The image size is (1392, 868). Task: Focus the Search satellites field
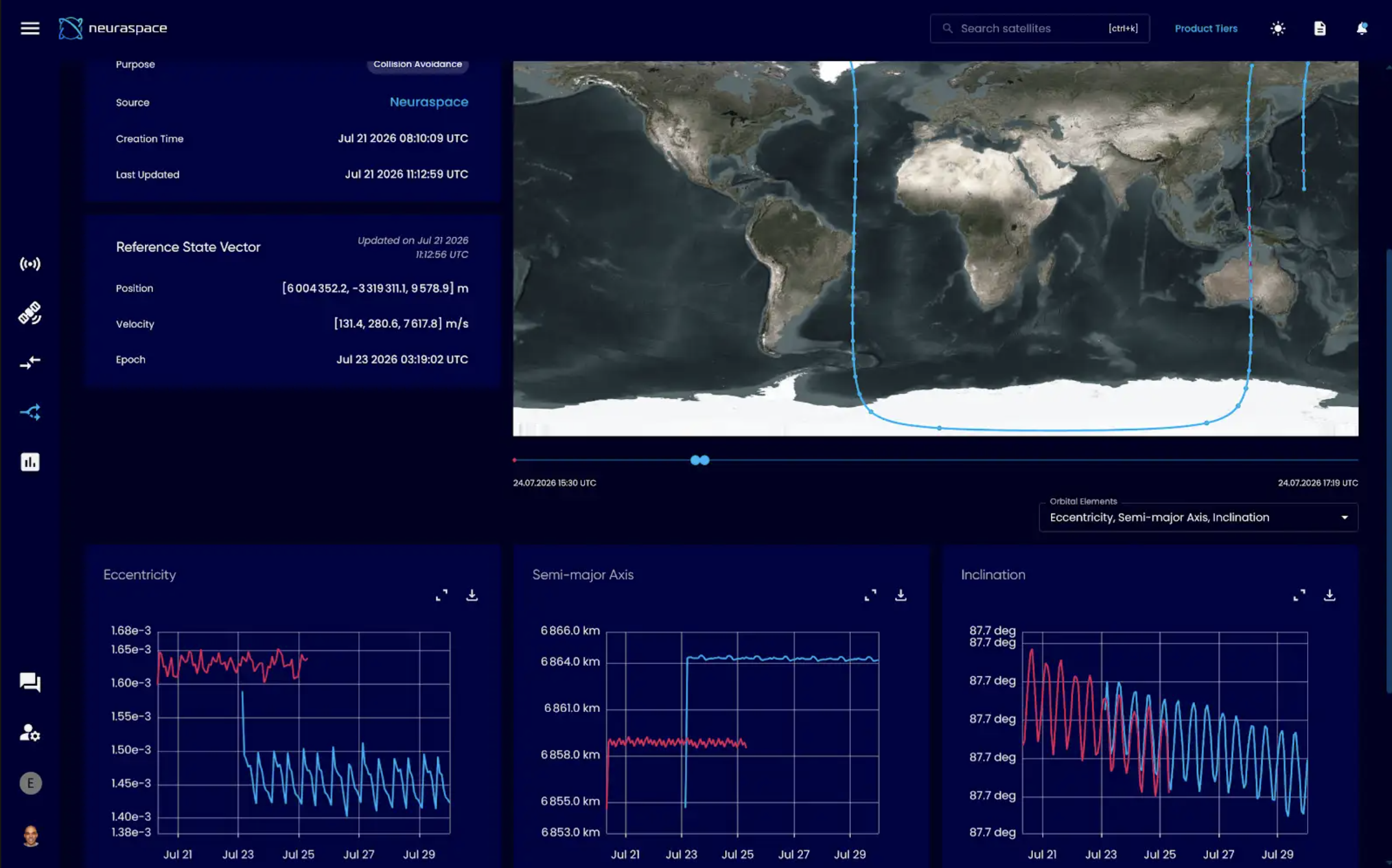1039,29
